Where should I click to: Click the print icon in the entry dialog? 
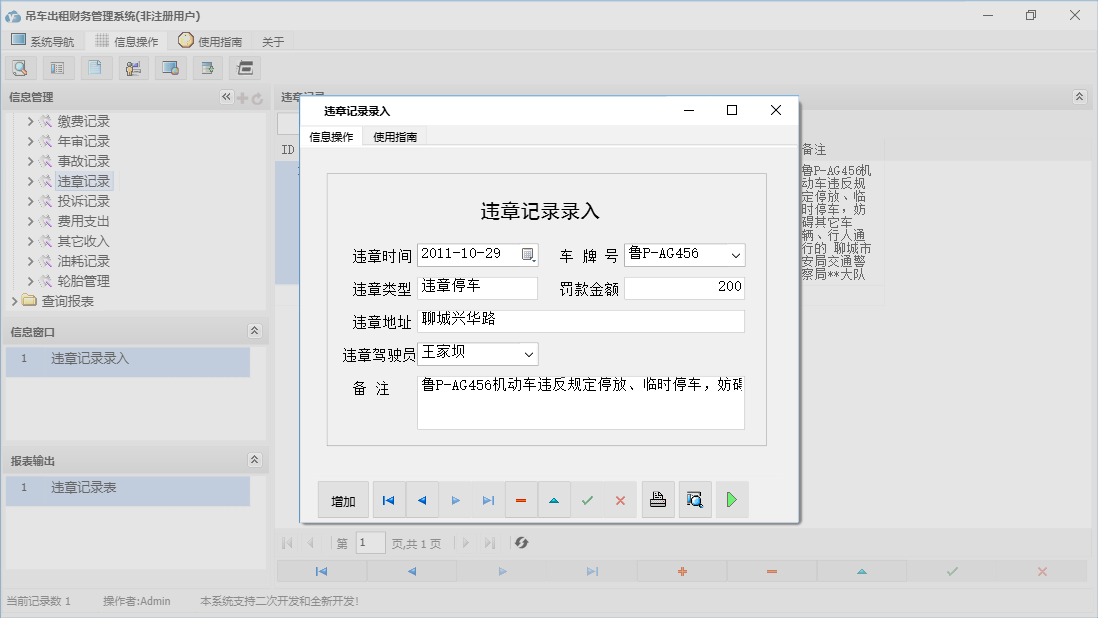(x=658, y=499)
